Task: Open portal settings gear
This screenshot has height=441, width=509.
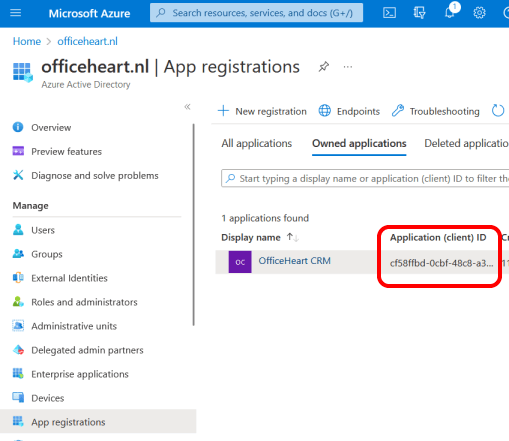Action: coord(479,13)
